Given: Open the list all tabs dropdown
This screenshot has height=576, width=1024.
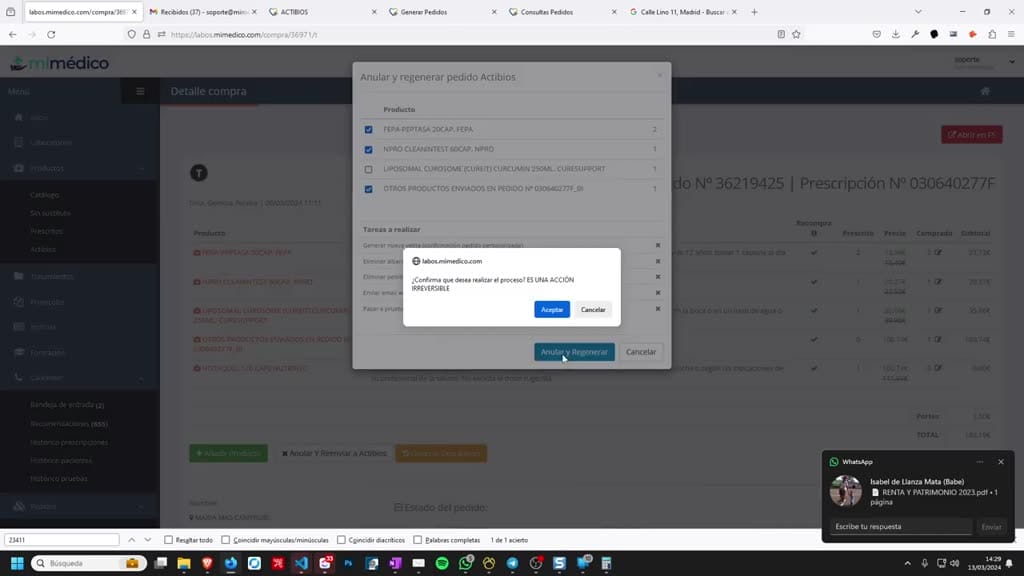Looking at the screenshot, I should (x=918, y=12).
